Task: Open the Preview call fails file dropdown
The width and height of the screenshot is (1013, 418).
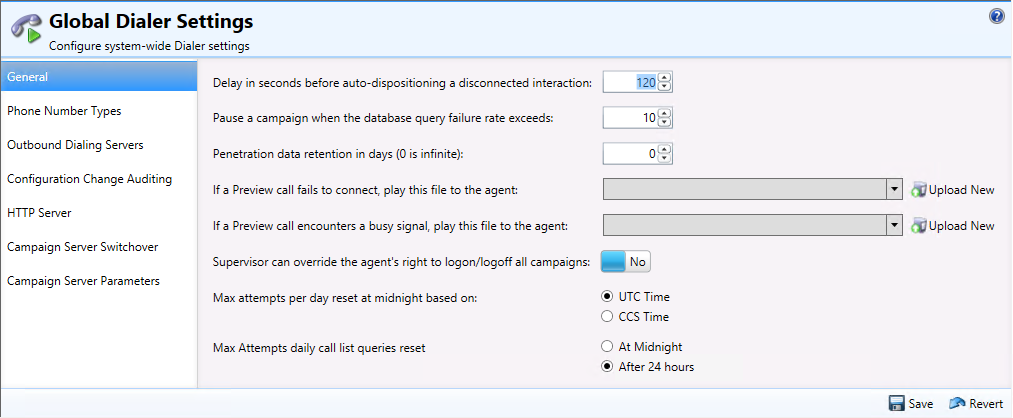Action: 893,190
